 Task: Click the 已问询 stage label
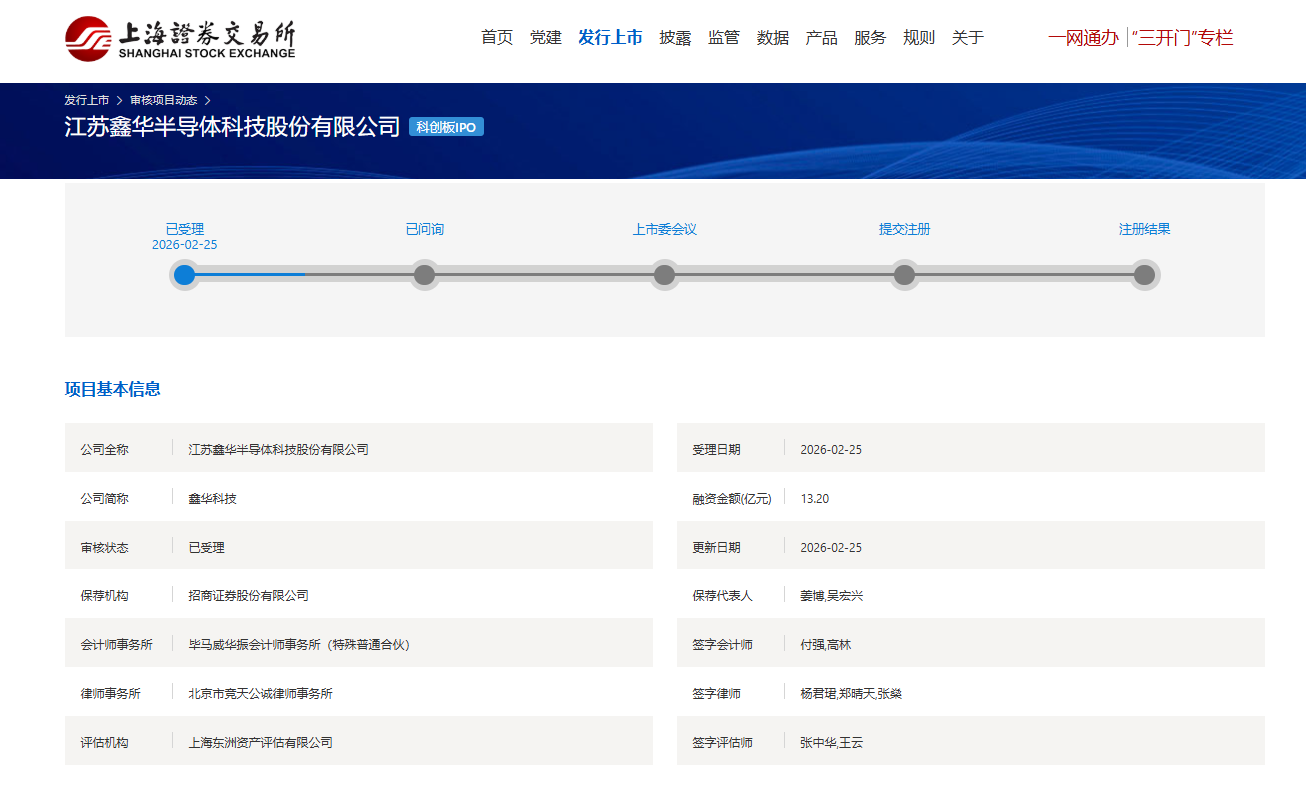[x=424, y=229]
